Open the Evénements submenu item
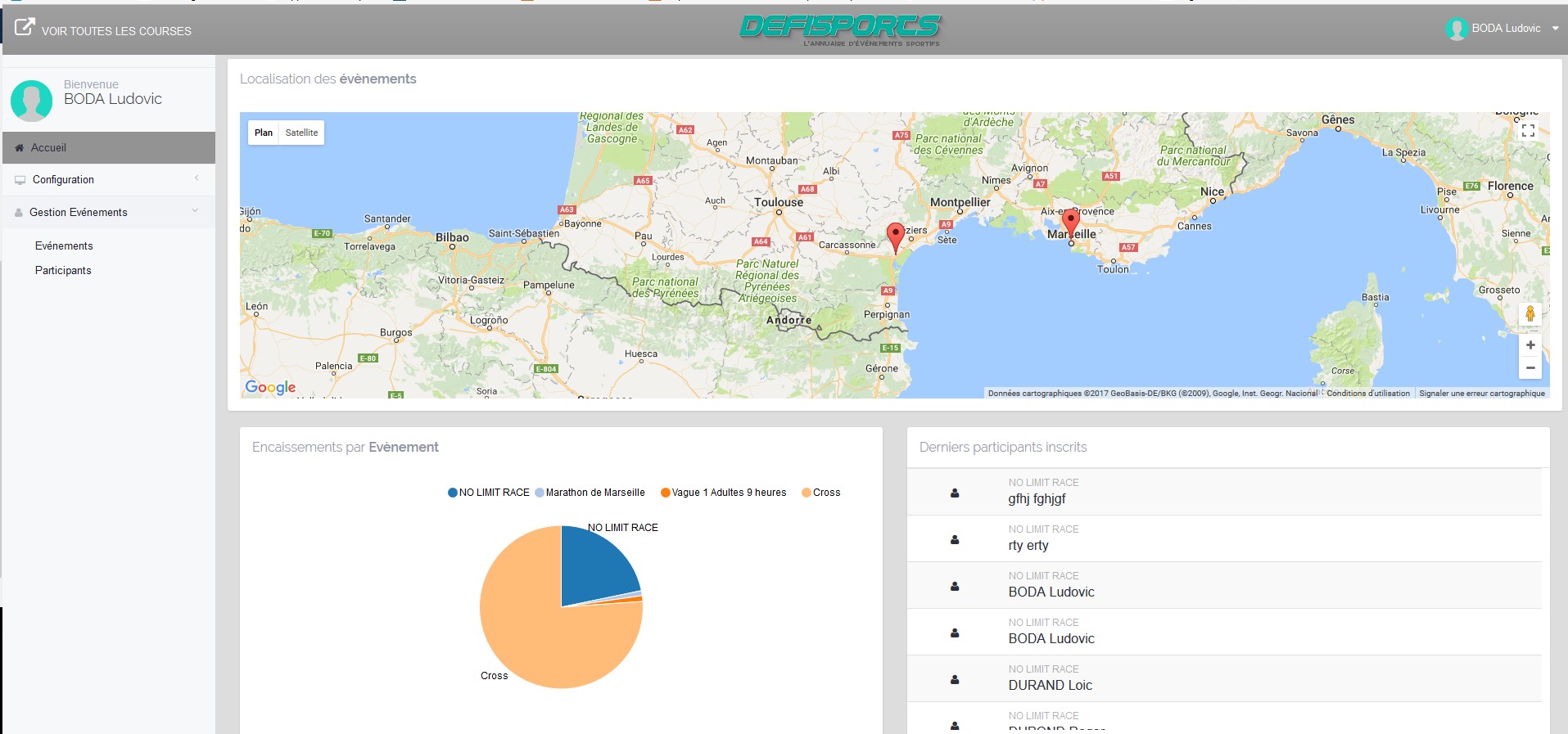The image size is (1568, 734). [x=64, y=246]
